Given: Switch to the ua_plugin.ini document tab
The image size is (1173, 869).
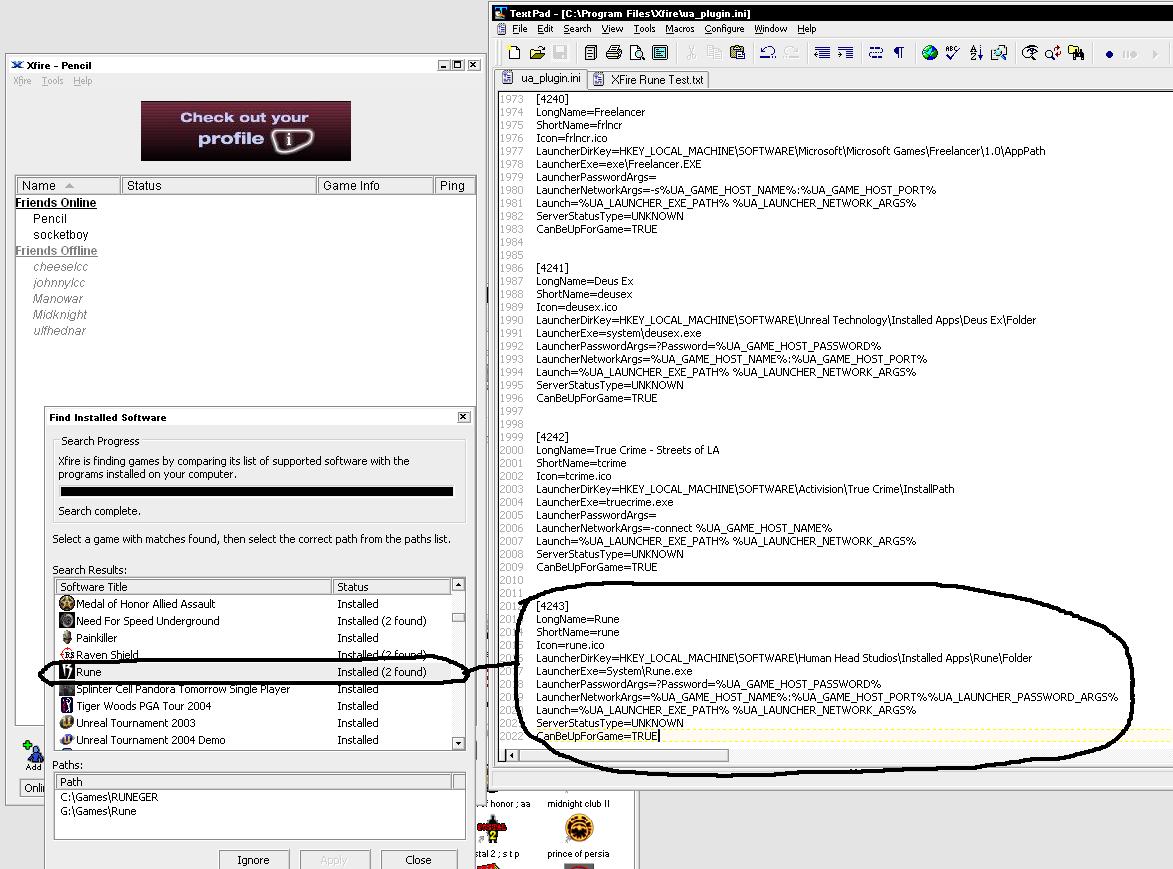Looking at the screenshot, I should tap(542, 79).
